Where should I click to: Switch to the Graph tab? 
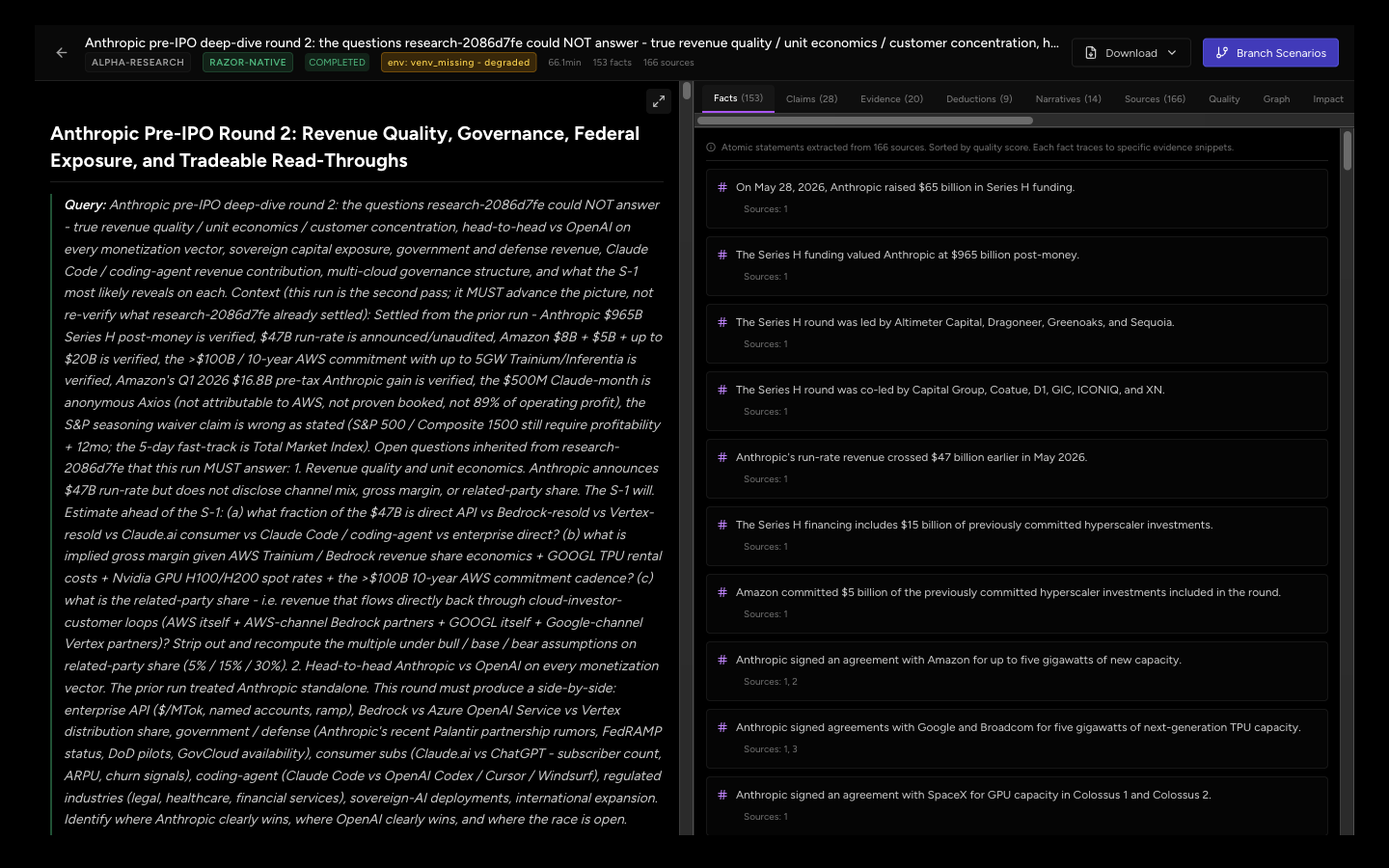tap(1276, 99)
